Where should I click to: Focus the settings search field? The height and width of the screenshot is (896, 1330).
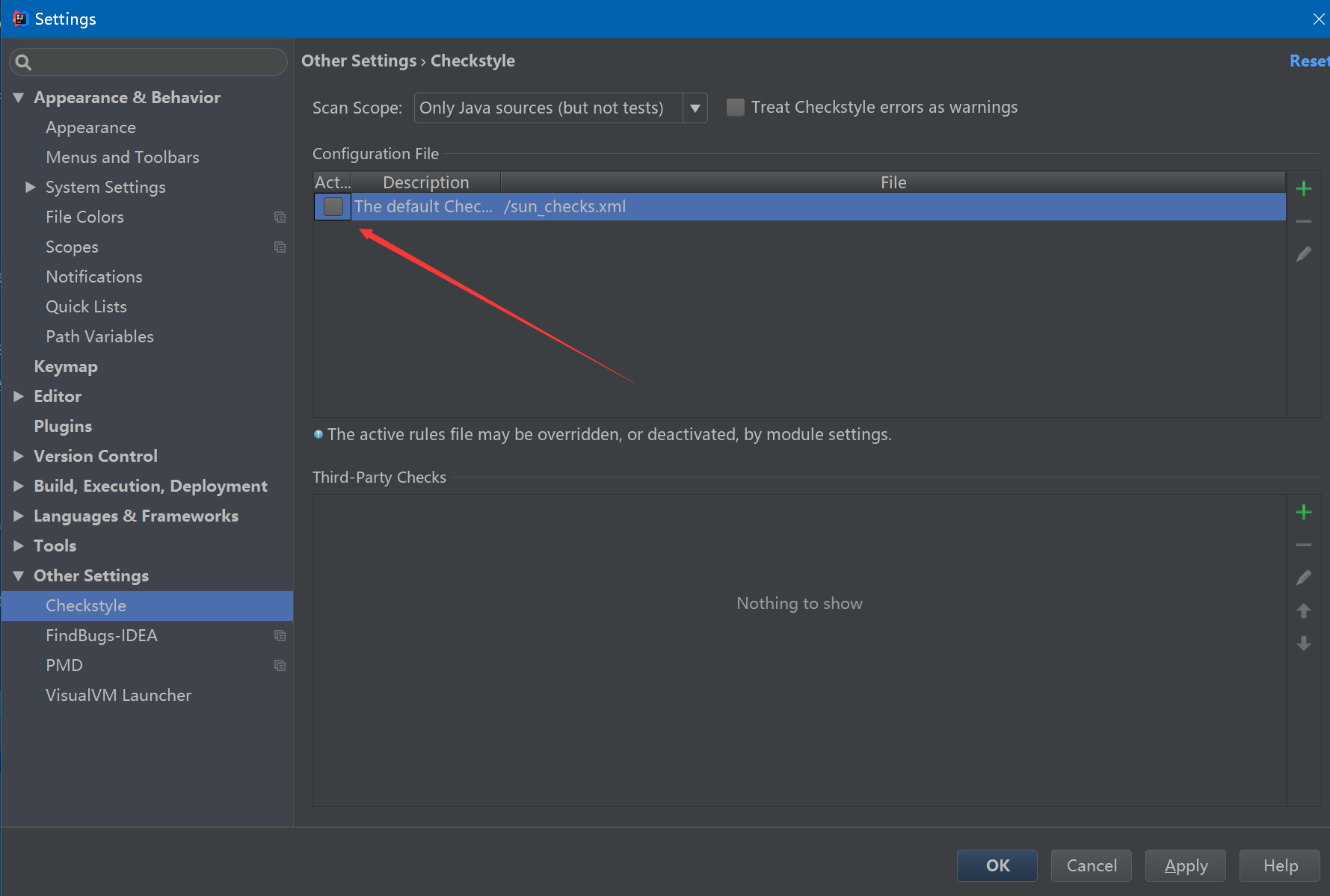[148, 62]
